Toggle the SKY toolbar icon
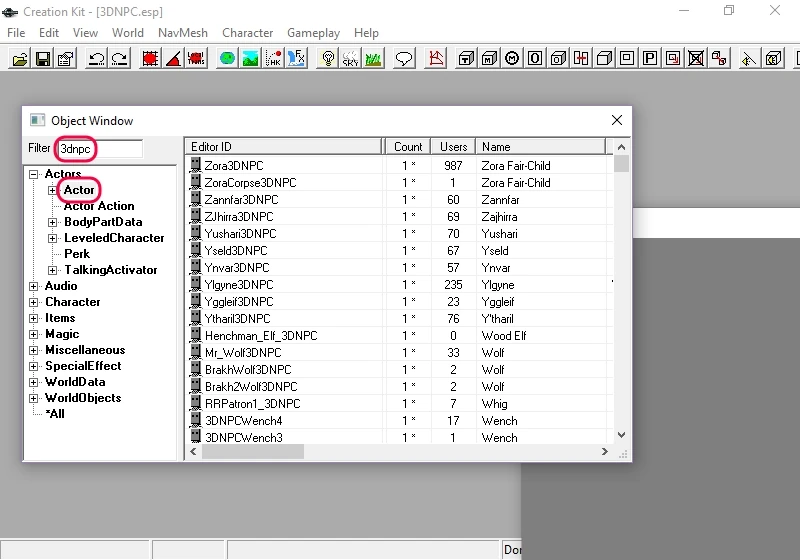The height and width of the screenshot is (560, 800). tap(351, 59)
